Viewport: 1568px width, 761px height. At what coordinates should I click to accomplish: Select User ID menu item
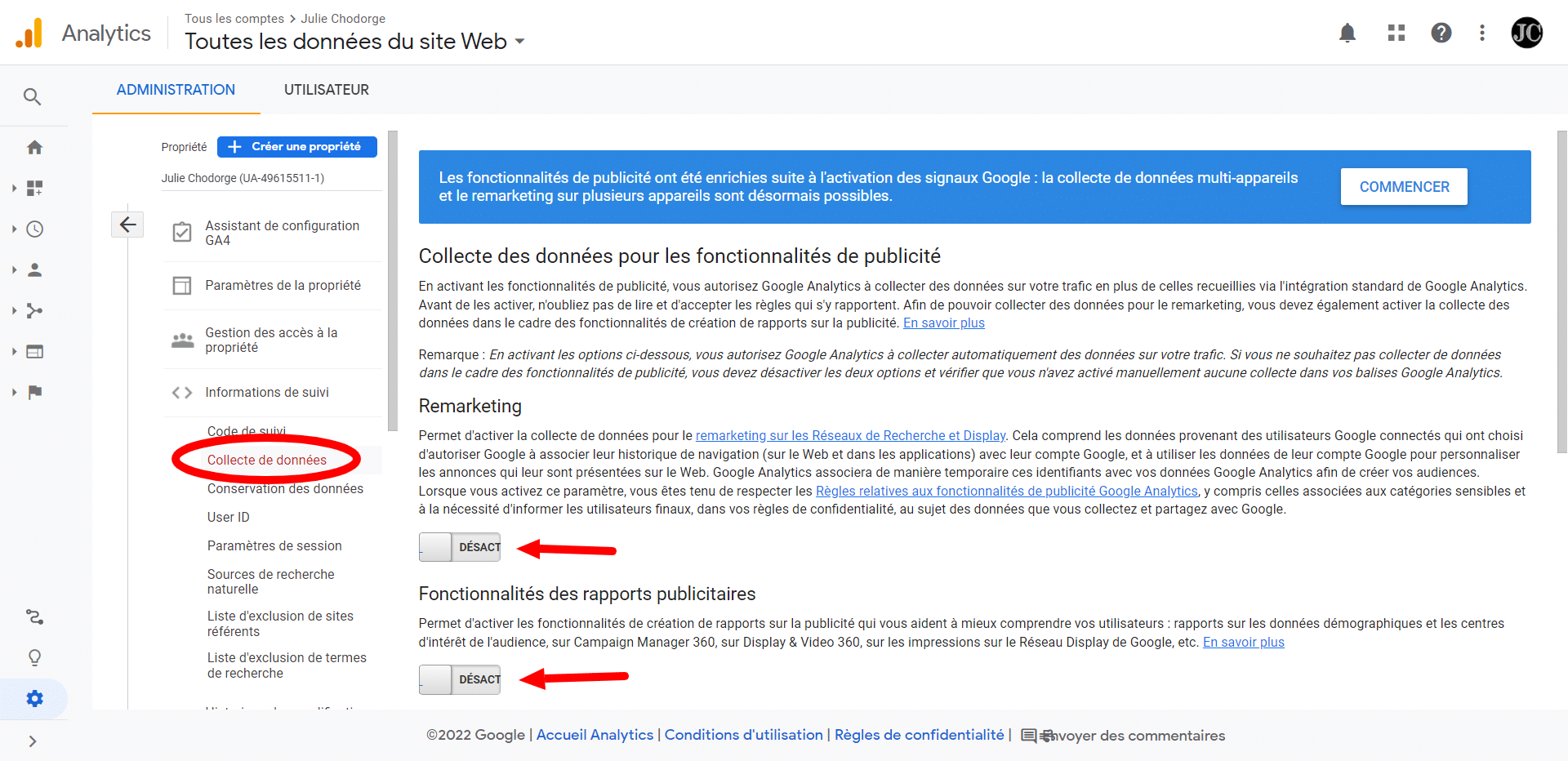pos(229,518)
